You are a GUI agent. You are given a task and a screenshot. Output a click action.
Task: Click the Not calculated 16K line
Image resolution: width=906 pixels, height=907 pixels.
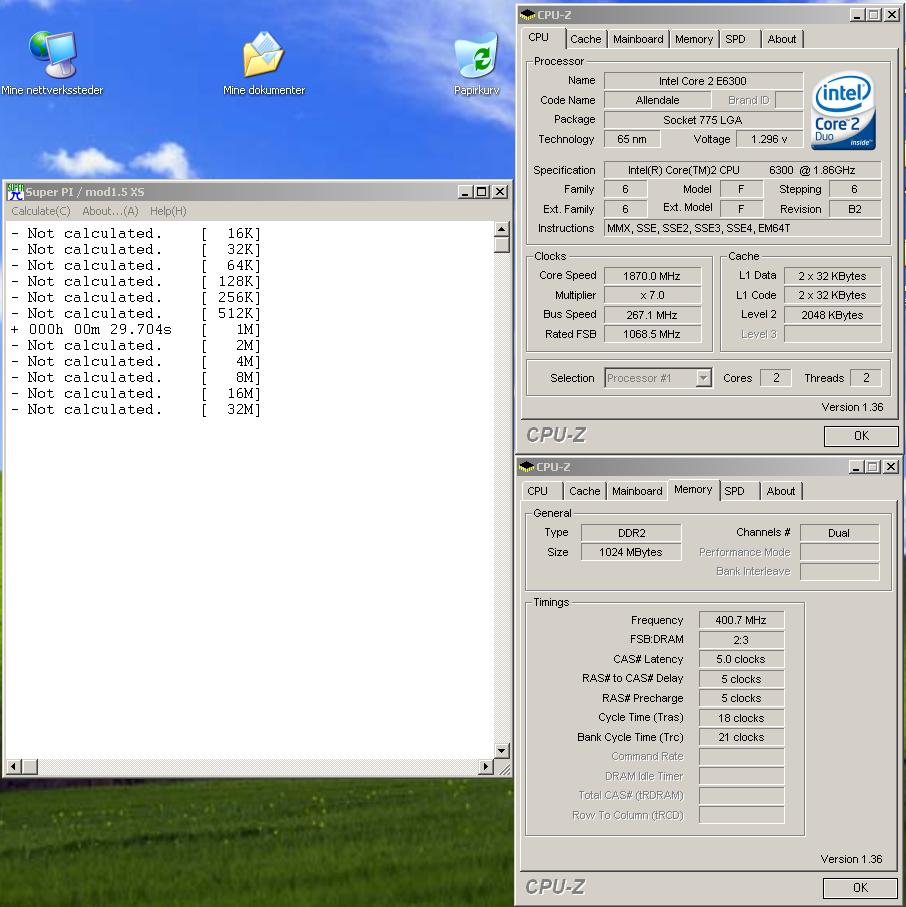coord(135,234)
